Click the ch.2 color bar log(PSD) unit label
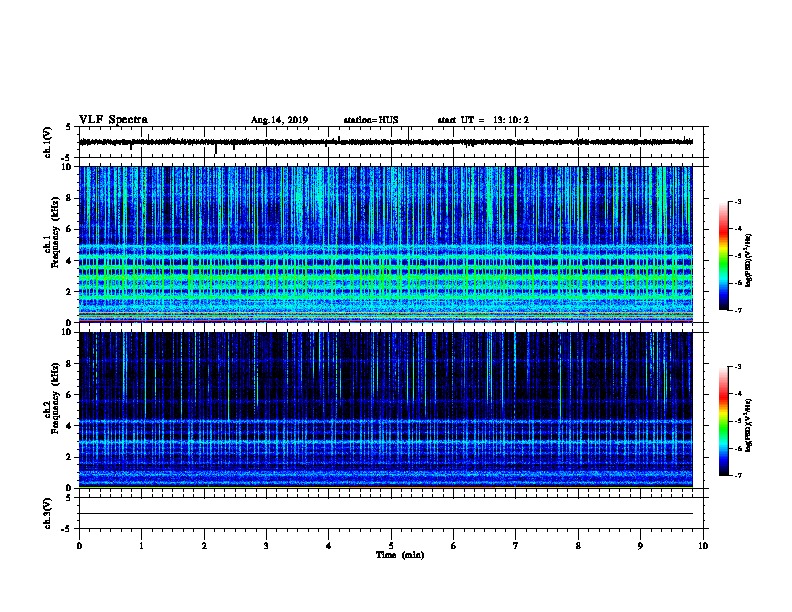Image resolution: width=792 pixels, height=612 pixels. coord(748,426)
